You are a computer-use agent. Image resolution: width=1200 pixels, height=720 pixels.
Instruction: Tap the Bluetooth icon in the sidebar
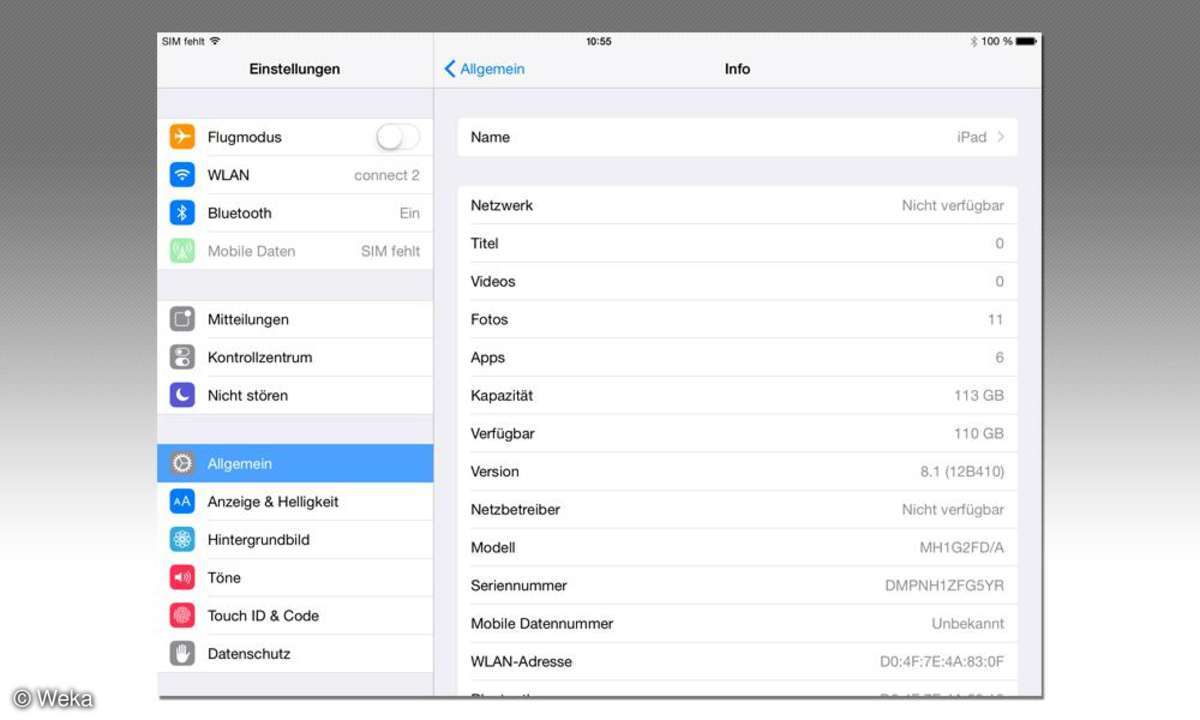tap(182, 213)
